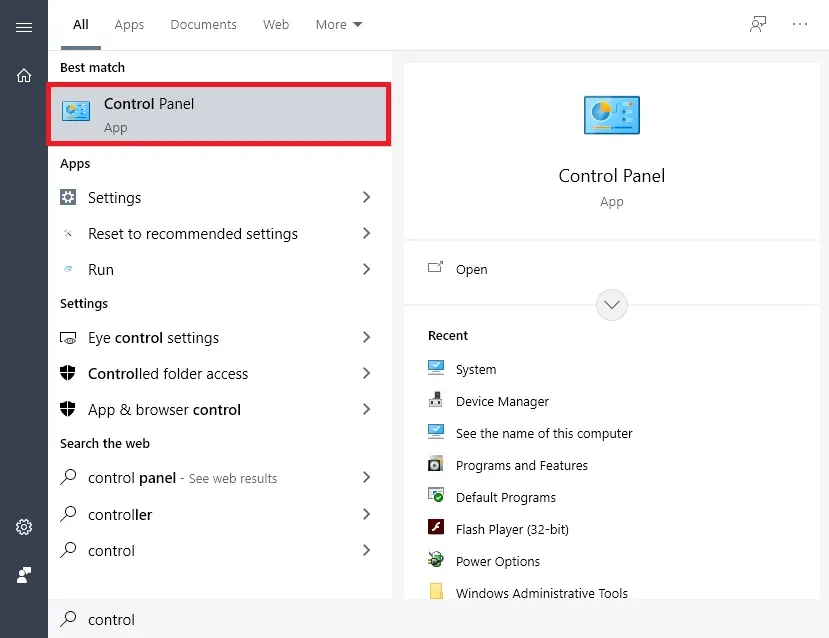Open Device Manager from Recent list
The image size is (829, 638).
coord(500,401)
